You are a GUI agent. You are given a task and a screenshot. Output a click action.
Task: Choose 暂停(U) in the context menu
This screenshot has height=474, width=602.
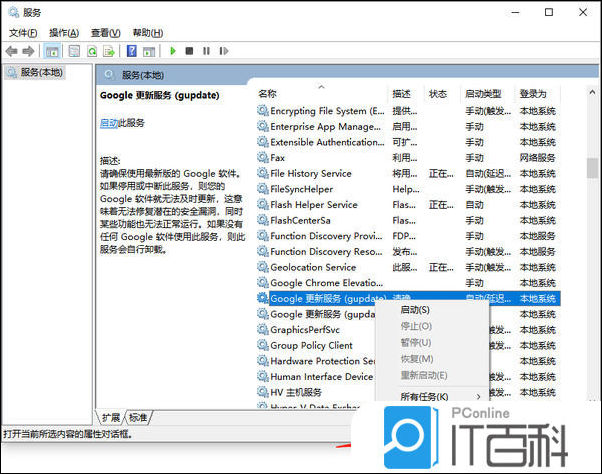[x=416, y=342]
